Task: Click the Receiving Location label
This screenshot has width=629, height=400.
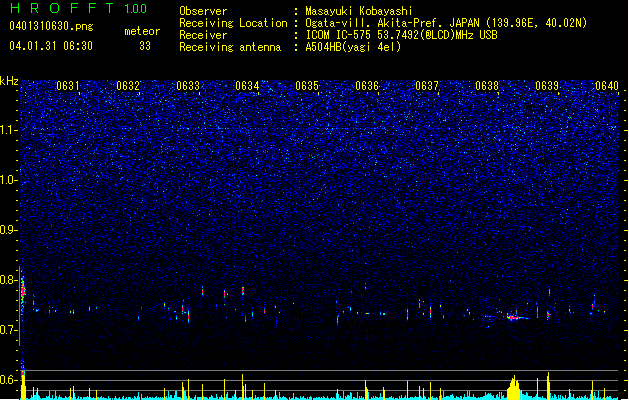Action: (233, 23)
